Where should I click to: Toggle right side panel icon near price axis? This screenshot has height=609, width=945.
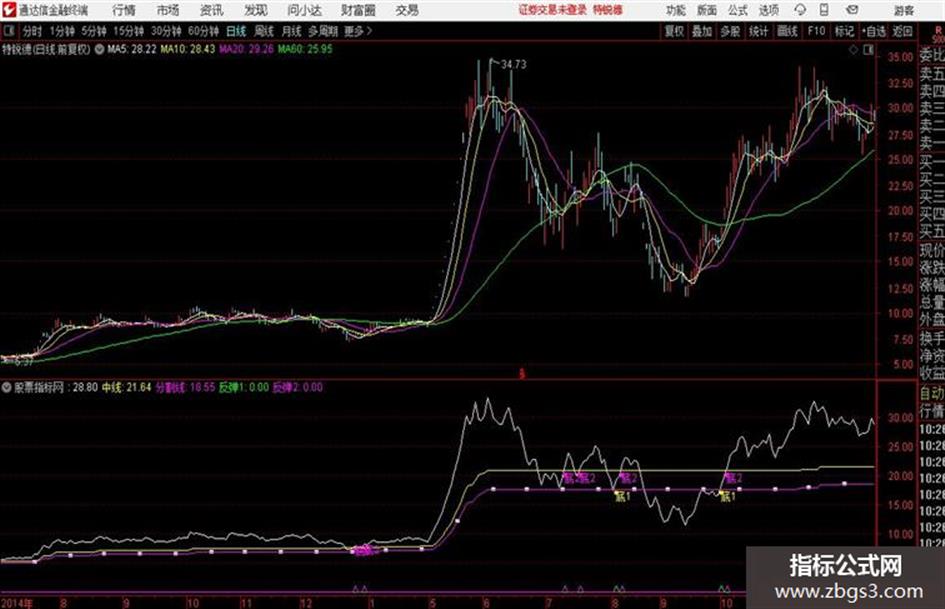pyautogui.click(x=868, y=50)
